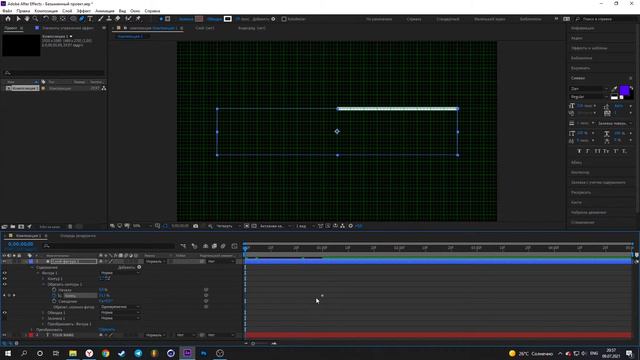This screenshot has width=640, height=360.
Task: Expand the Эффекты и шаблоны panel
Action: [589, 48]
